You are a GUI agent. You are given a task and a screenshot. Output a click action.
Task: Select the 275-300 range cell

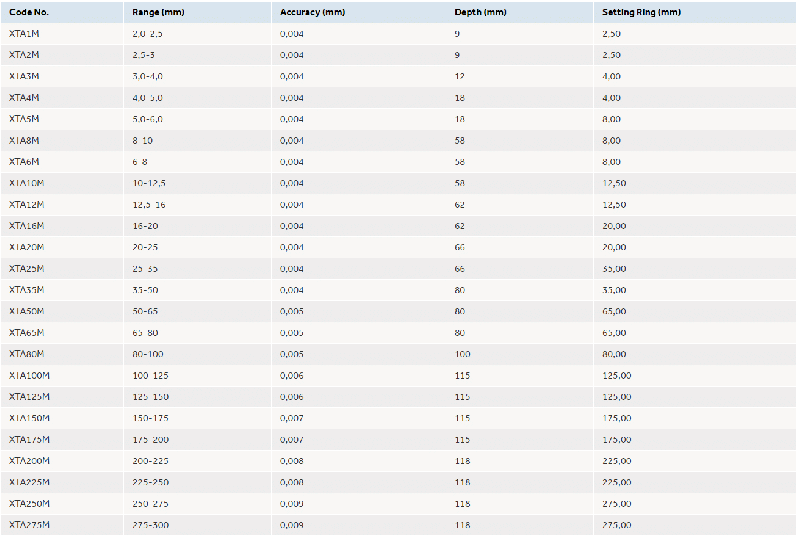pyautogui.click(x=150, y=525)
